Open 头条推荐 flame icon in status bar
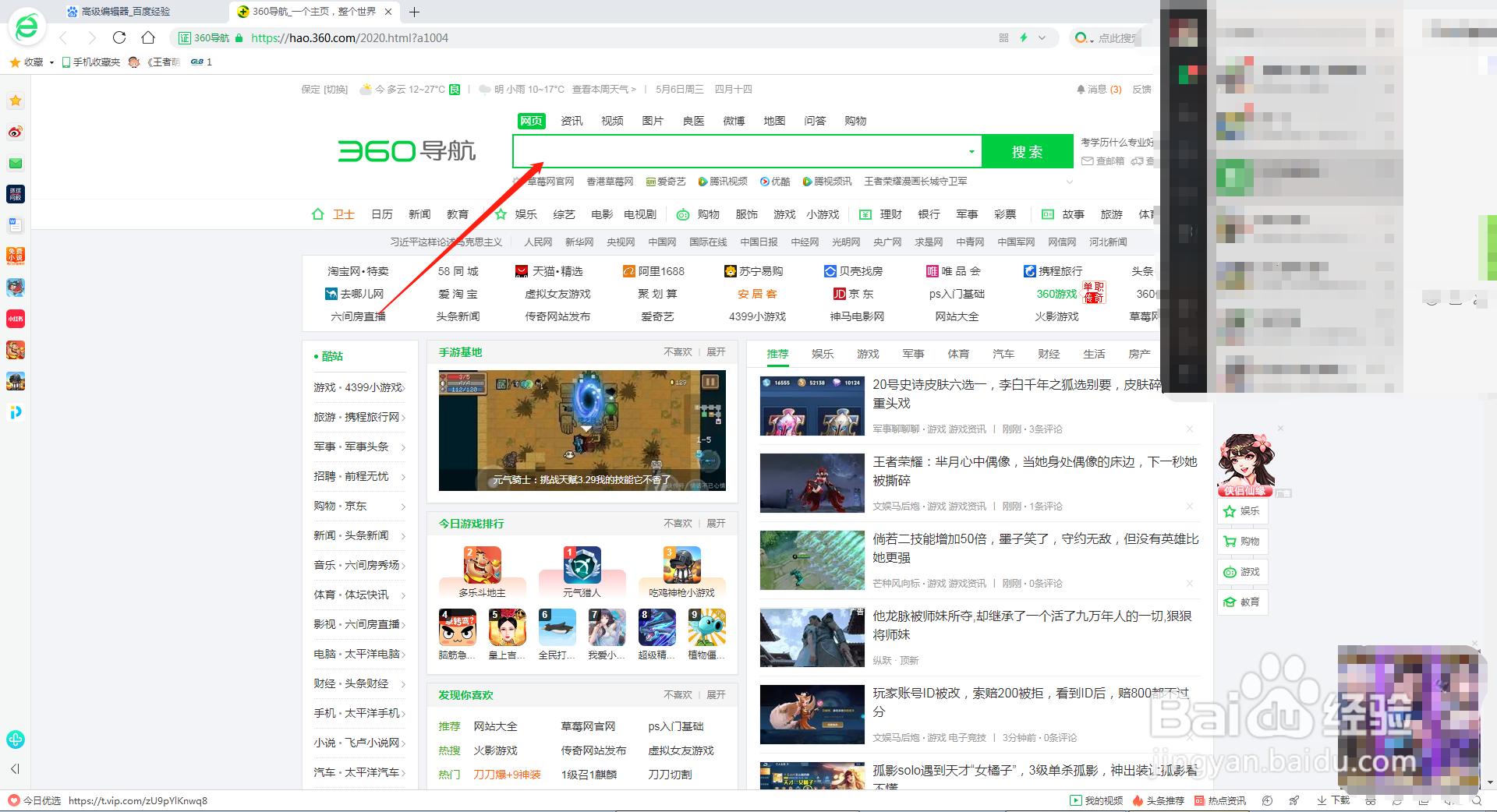Viewport: 1497px width, 812px height. (1158, 800)
